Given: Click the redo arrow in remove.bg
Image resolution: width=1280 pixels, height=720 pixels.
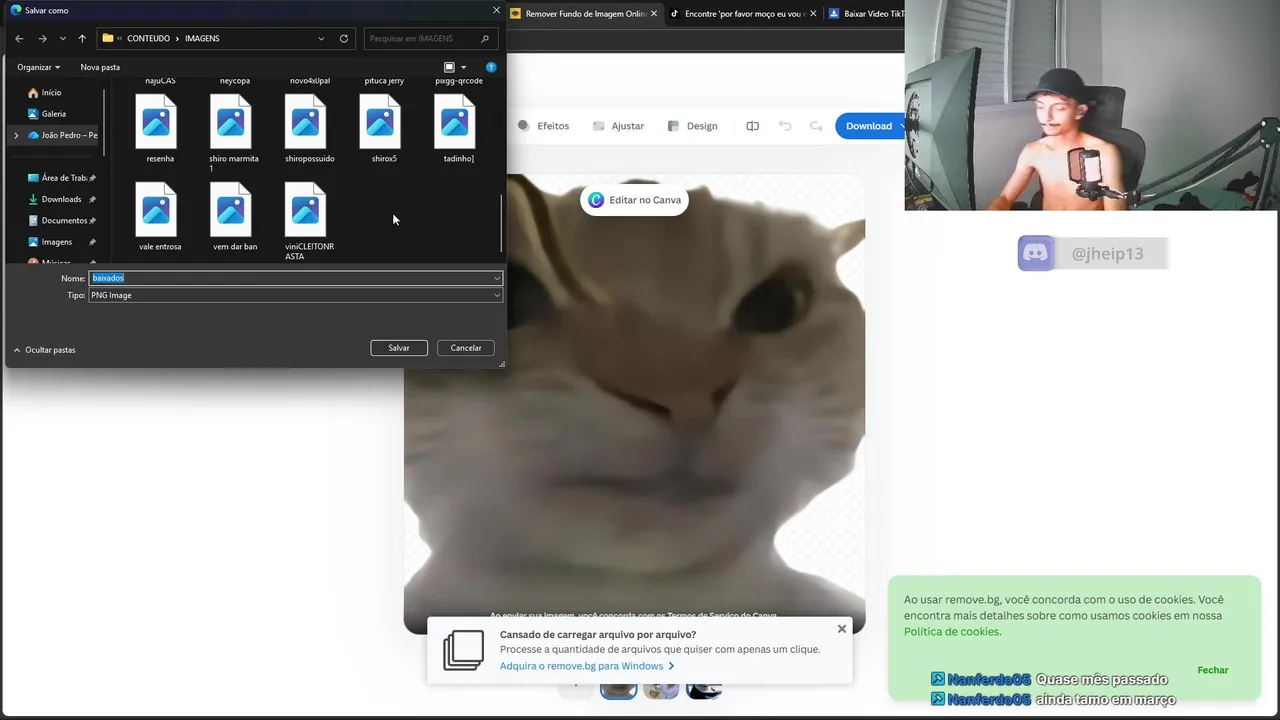Looking at the screenshot, I should coord(816,126).
